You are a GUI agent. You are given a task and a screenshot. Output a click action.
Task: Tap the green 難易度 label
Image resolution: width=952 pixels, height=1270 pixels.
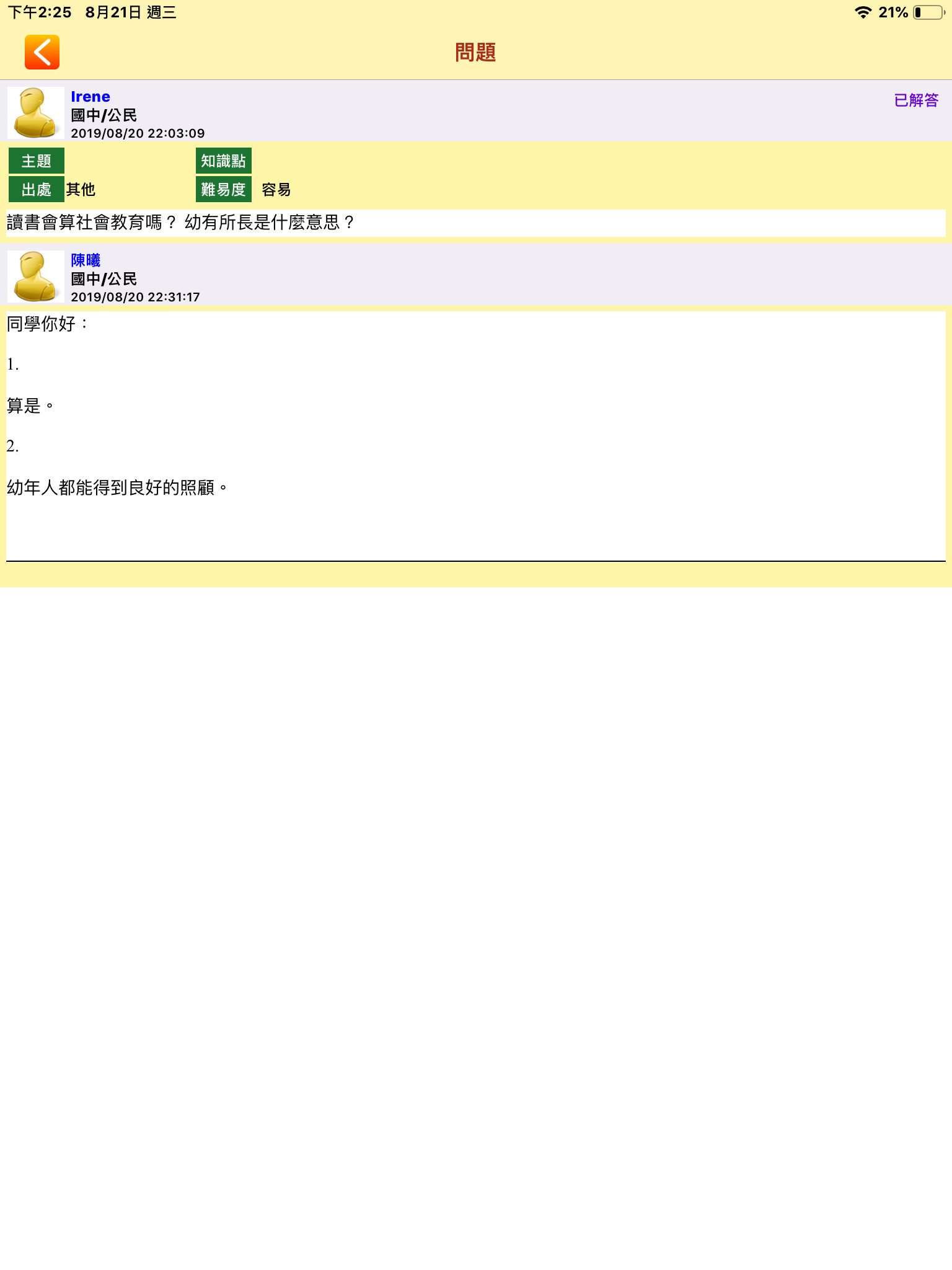point(224,189)
